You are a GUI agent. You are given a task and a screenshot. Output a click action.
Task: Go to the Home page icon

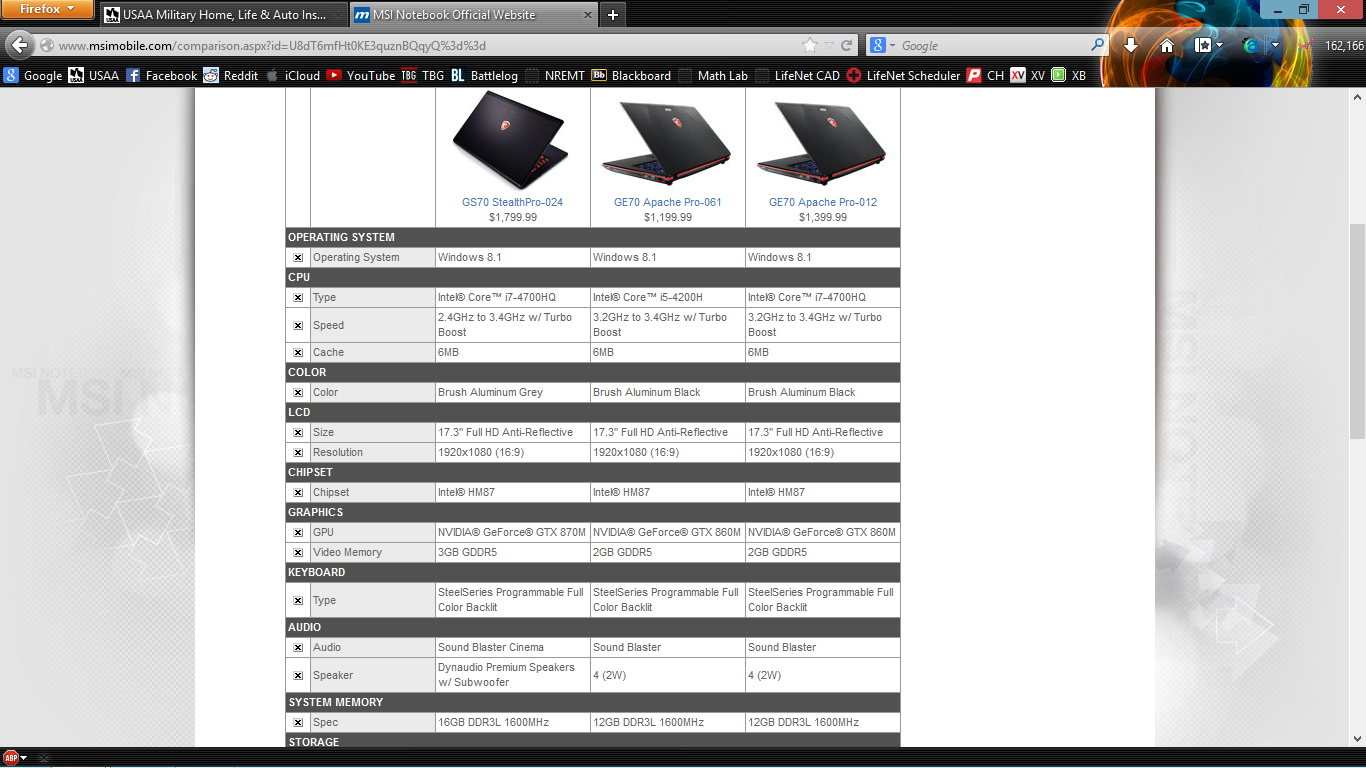(x=1166, y=45)
